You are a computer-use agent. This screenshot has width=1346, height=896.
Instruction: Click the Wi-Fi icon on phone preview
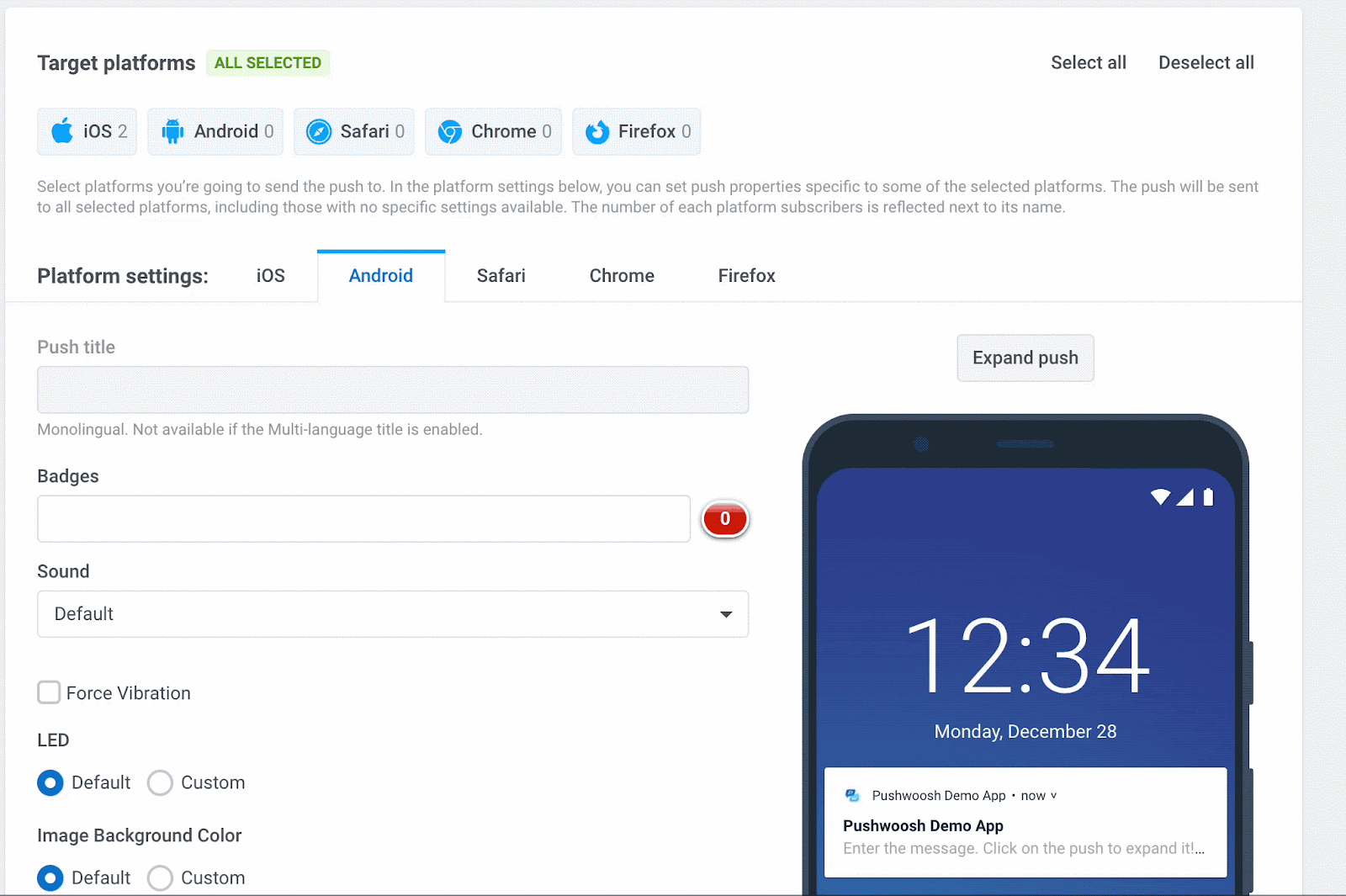pyautogui.click(x=1160, y=497)
